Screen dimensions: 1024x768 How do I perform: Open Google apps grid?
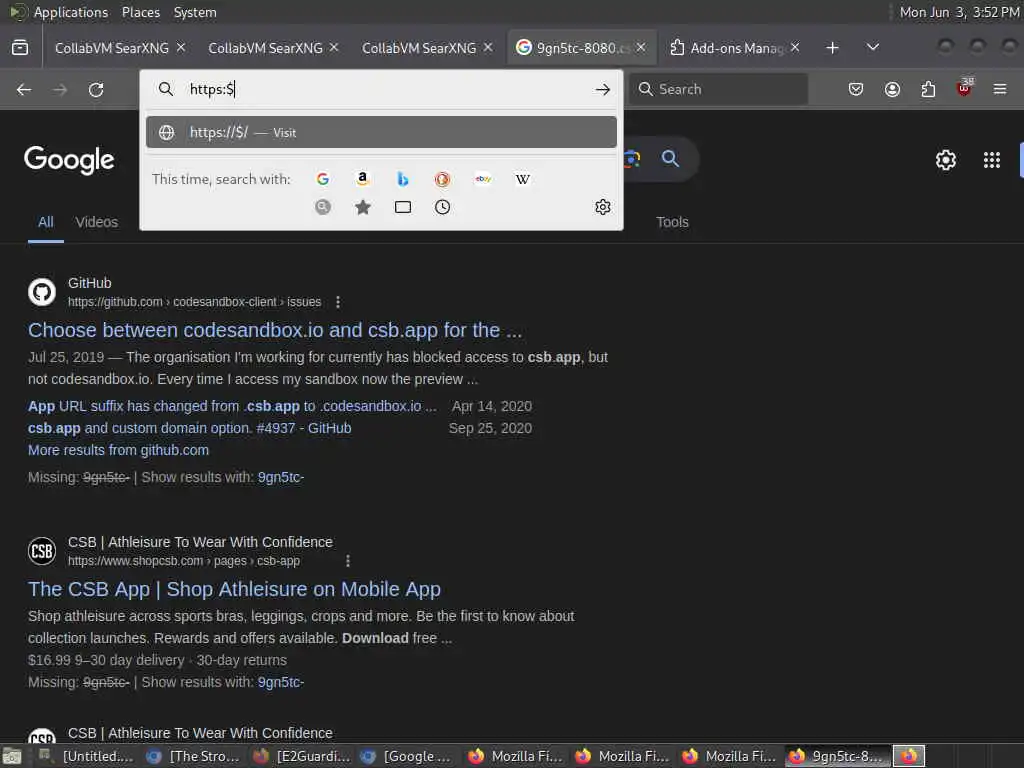pyautogui.click(x=991, y=160)
